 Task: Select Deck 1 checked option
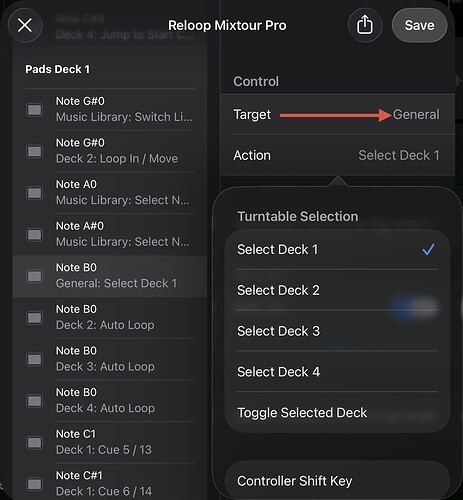click(337, 249)
